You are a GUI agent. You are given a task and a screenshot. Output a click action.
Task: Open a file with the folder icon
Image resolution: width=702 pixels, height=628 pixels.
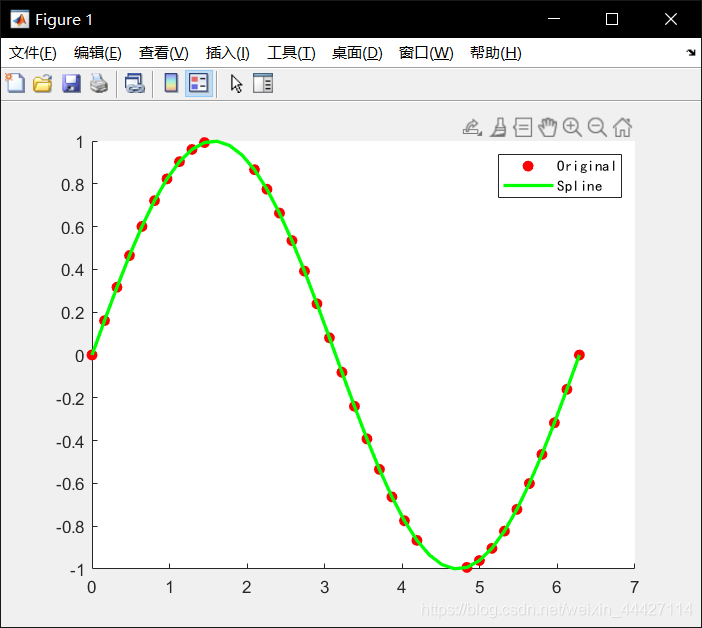[x=43, y=84]
